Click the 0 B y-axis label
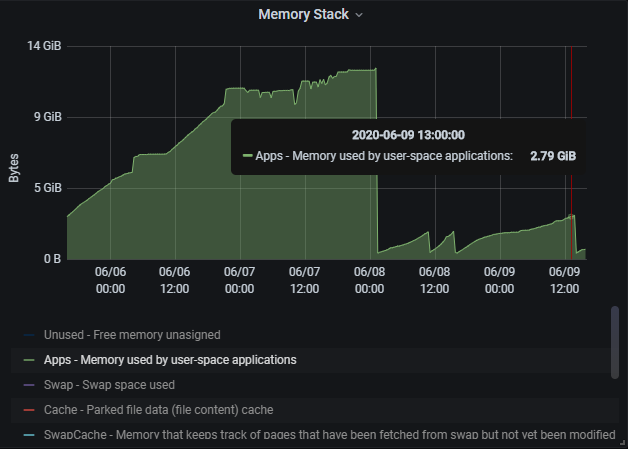628x449 pixels. [x=52, y=259]
